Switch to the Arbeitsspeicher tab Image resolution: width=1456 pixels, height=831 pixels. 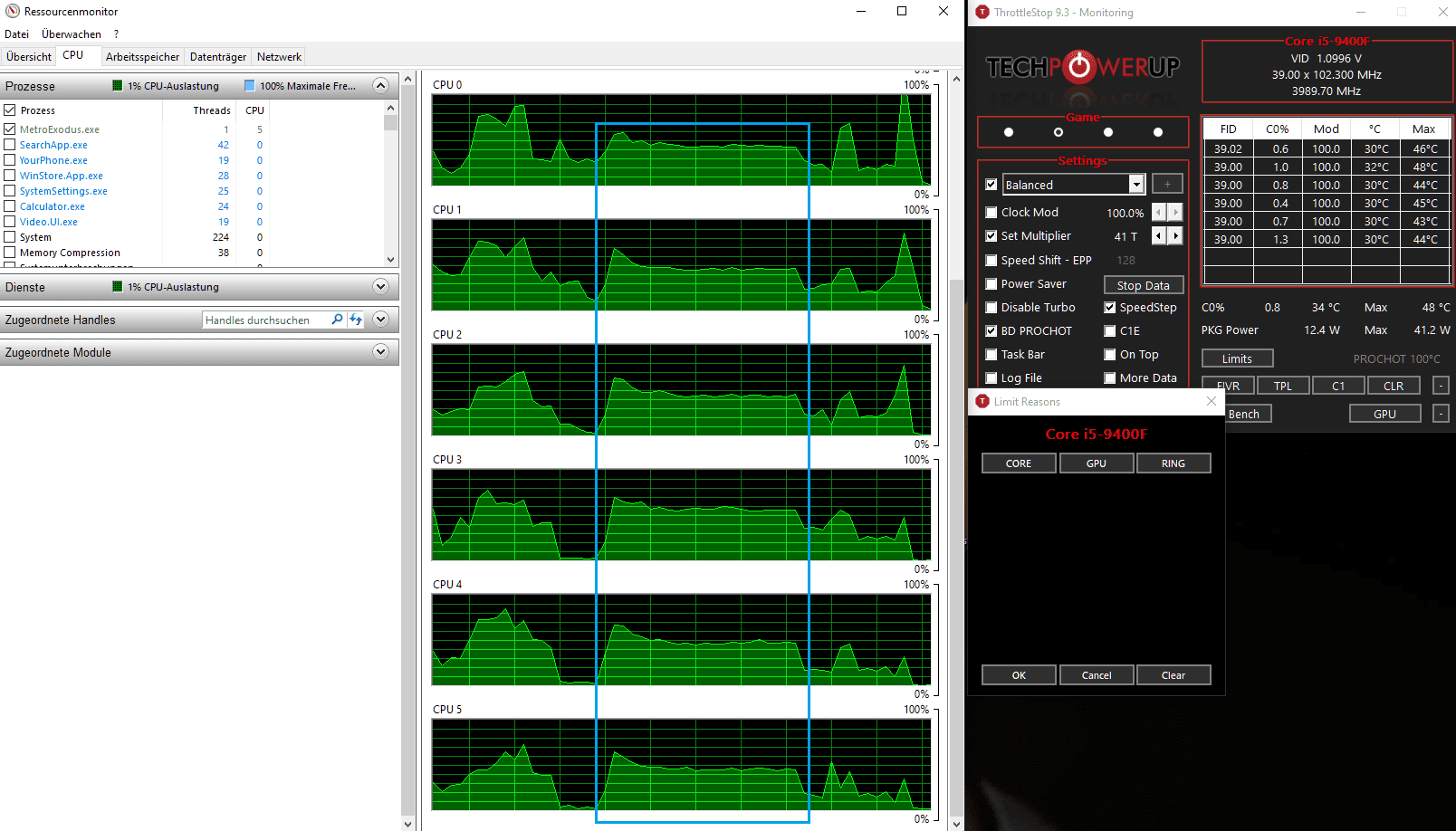(x=142, y=56)
